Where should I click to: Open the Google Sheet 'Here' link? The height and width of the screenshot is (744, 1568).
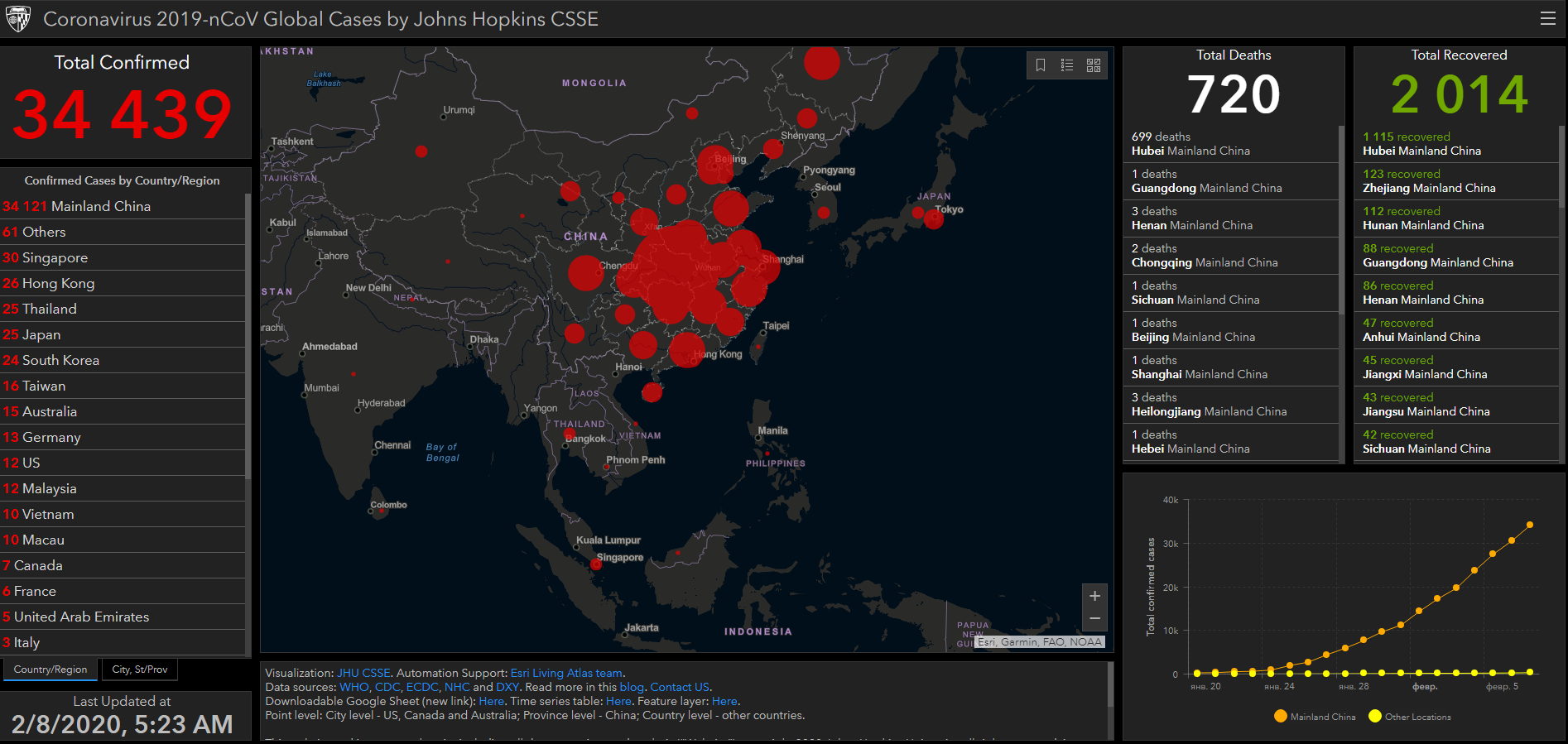[x=491, y=701]
